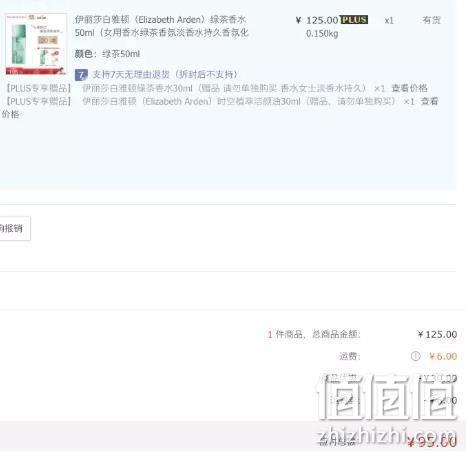Open the 绿茶香水30ml gift item link
Viewport: 466px width, 453px height.
point(224,88)
